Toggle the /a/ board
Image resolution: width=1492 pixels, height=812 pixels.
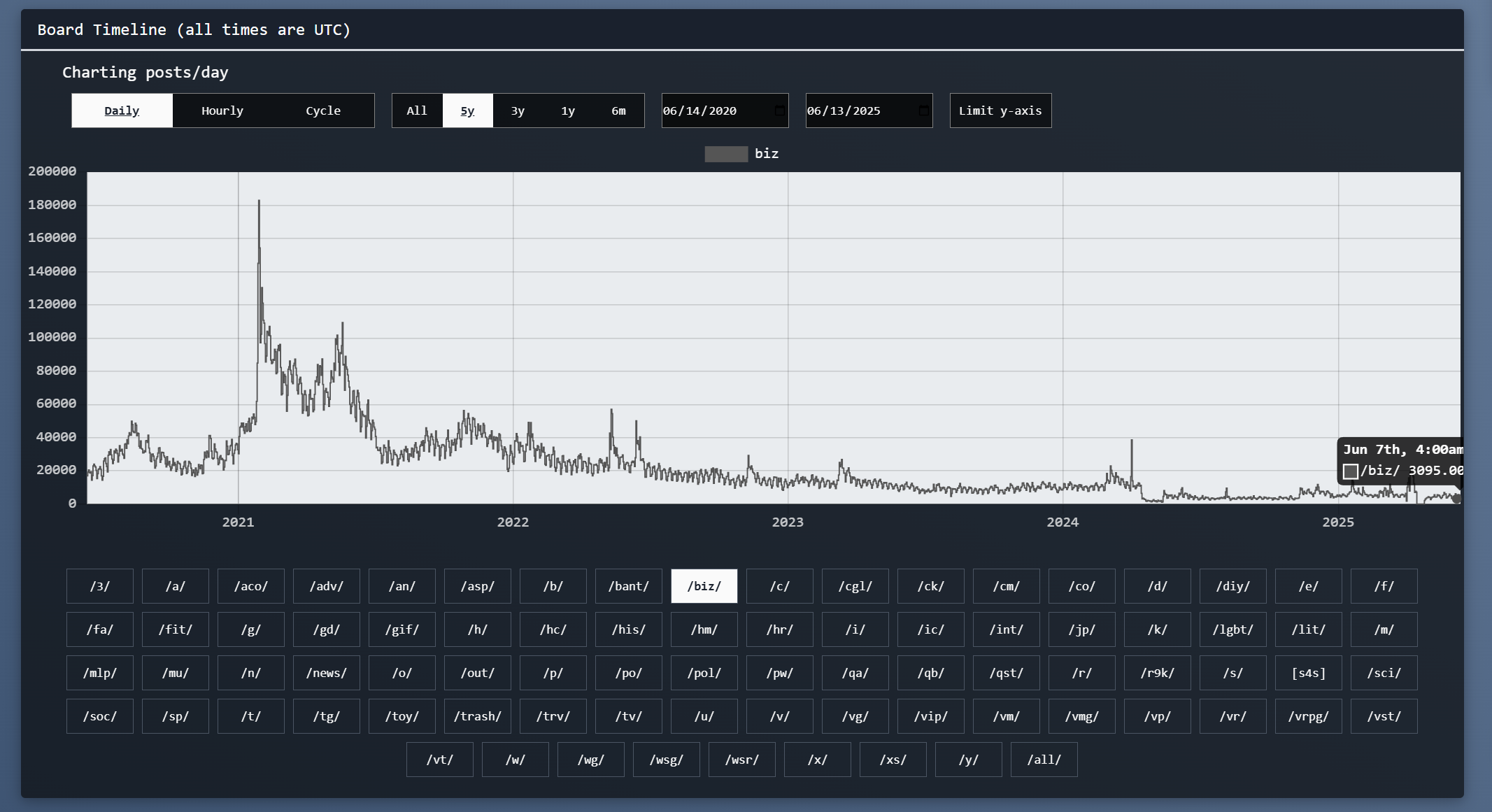[176, 586]
